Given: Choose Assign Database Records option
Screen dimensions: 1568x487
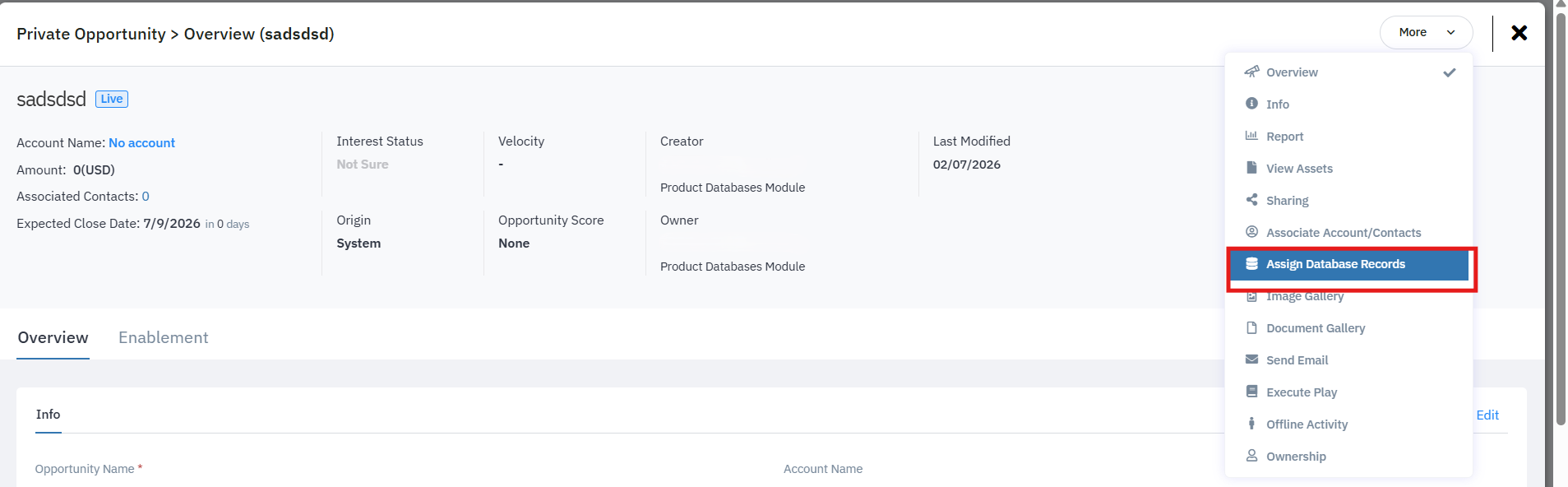Looking at the screenshot, I should coord(1348,264).
